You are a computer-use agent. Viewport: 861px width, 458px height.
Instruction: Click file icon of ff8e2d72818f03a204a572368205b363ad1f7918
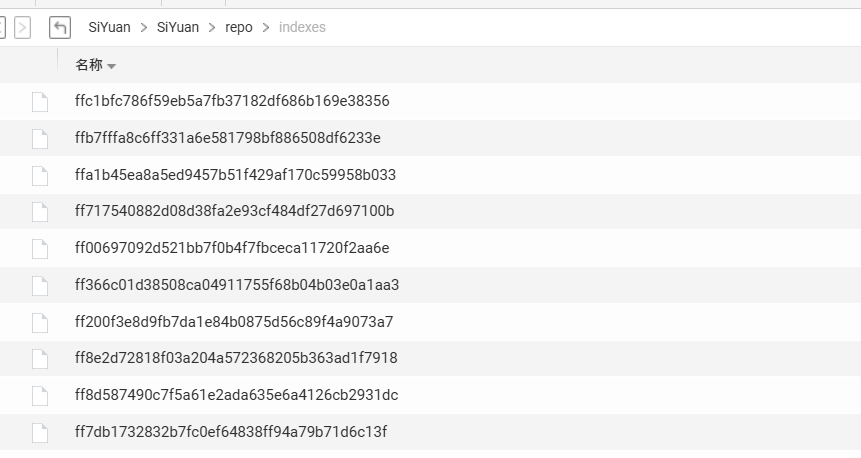pyautogui.click(x=40, y=358)
